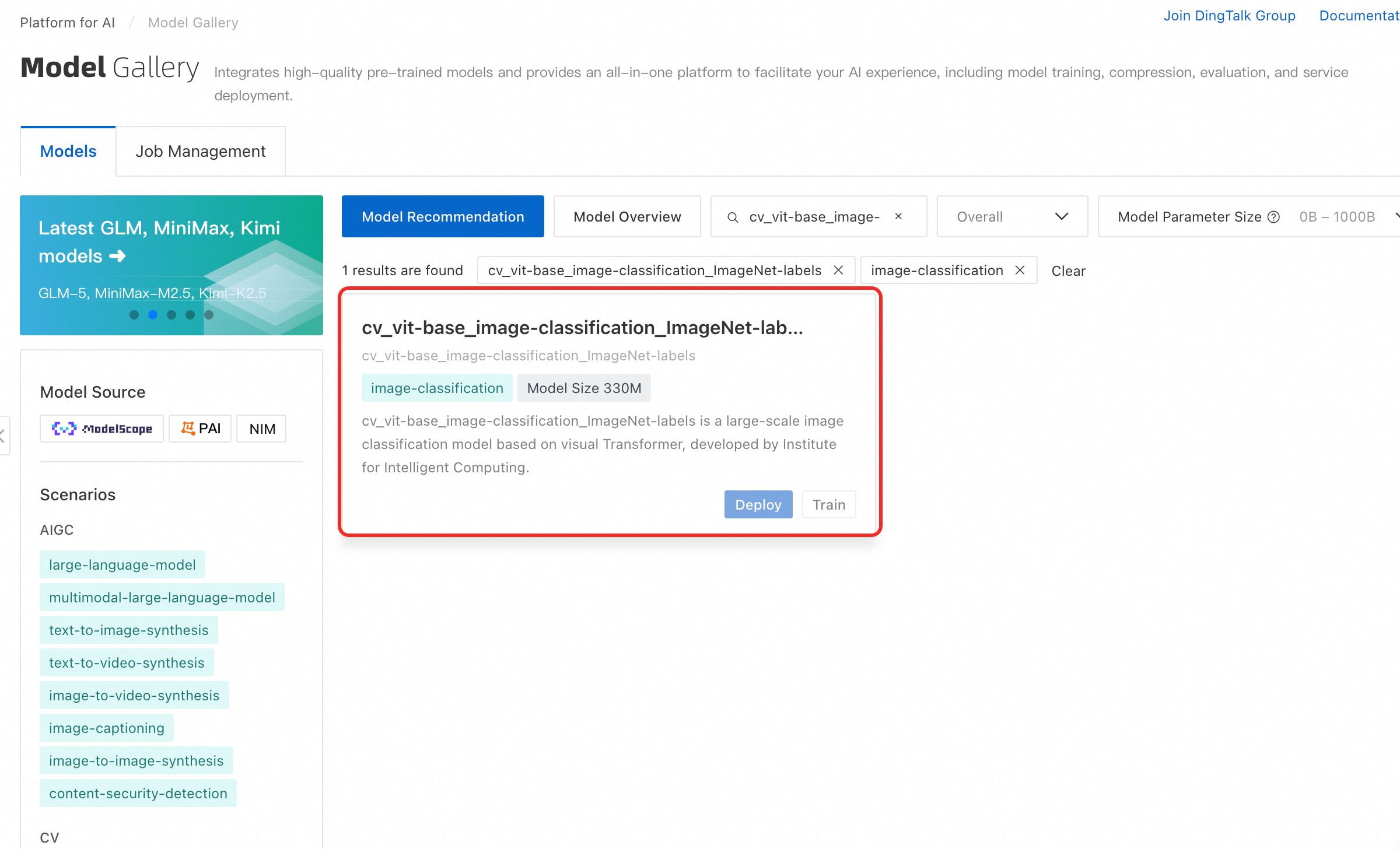Viewport: 1400px width, 849px height.
Task: Click the Deploy button
Action: [x=758, y=504]
